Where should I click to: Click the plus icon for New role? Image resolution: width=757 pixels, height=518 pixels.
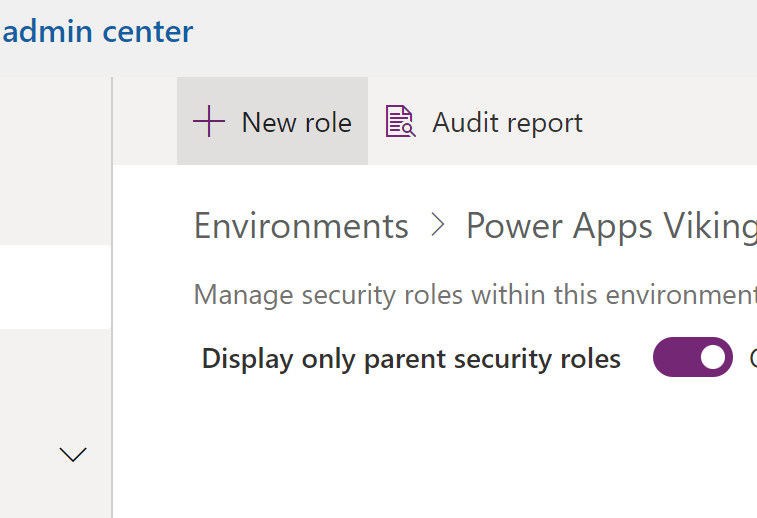pyautogui.click(x=208, y=122)
